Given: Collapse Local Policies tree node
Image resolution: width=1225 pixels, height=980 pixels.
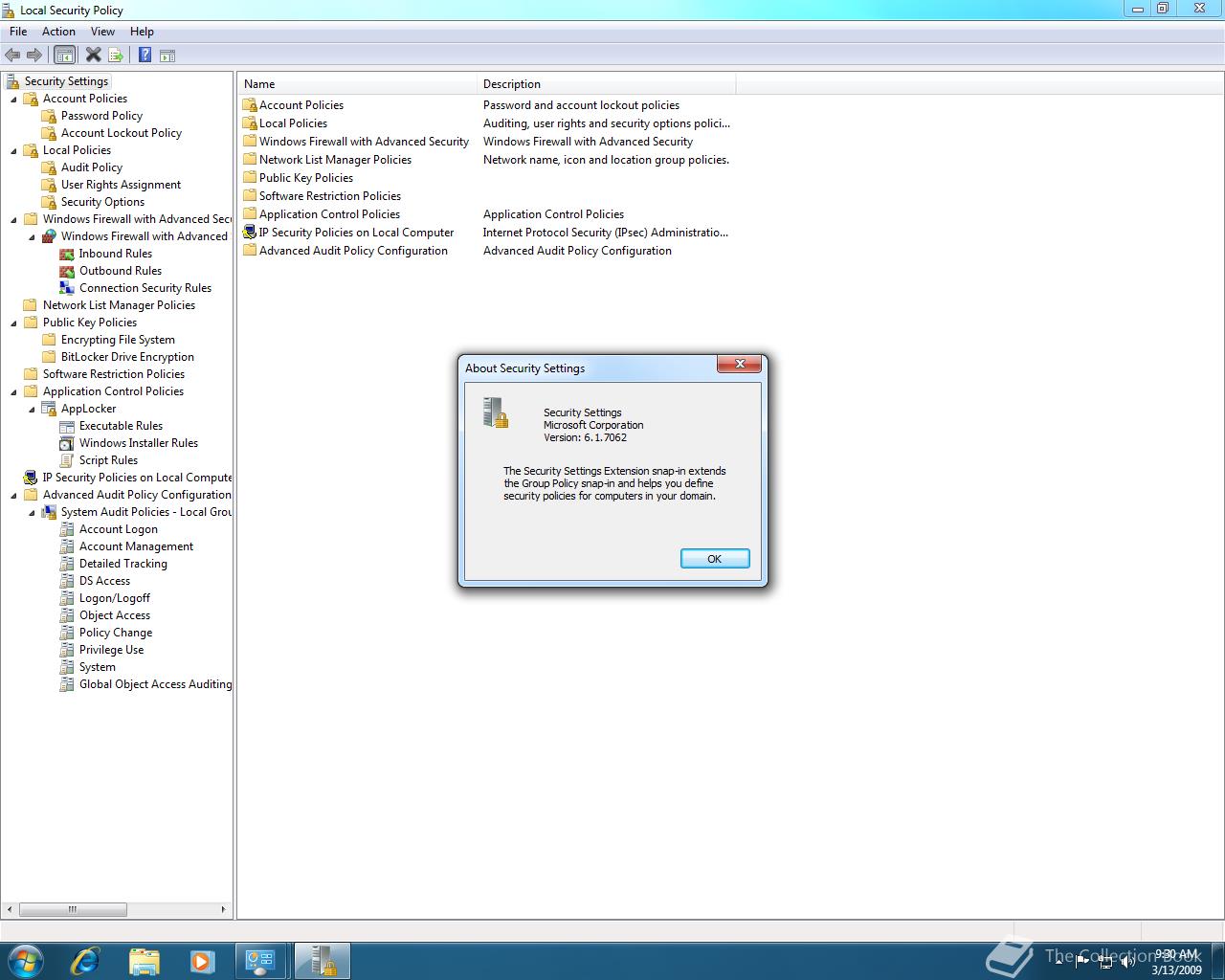Looking at the screenshot, I should (x=13, y=150).
